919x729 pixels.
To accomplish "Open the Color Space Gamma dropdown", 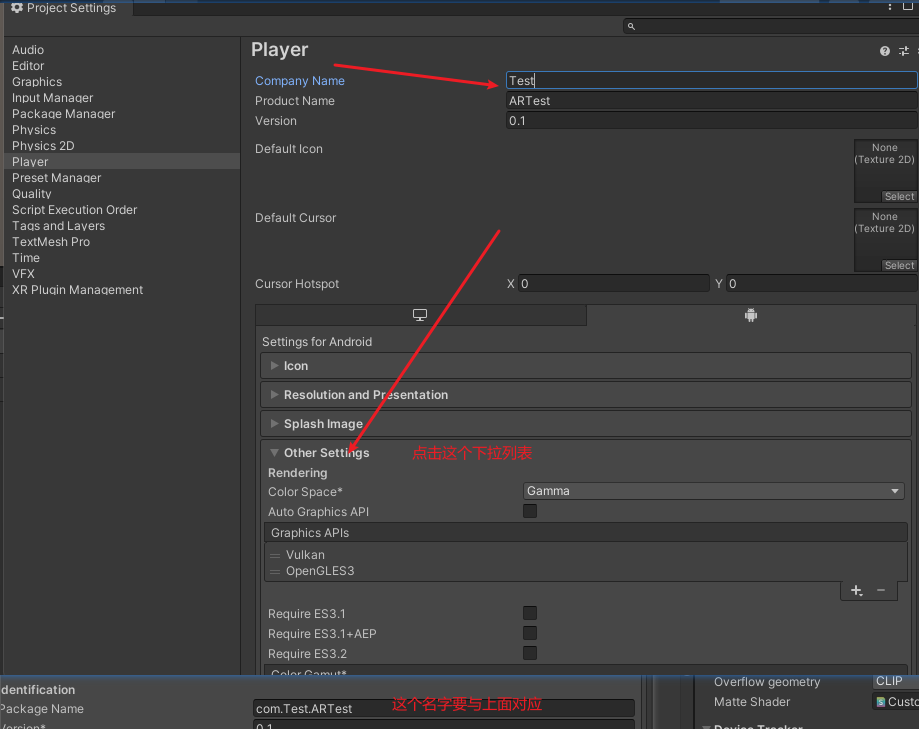I will (x=713, y=491).
